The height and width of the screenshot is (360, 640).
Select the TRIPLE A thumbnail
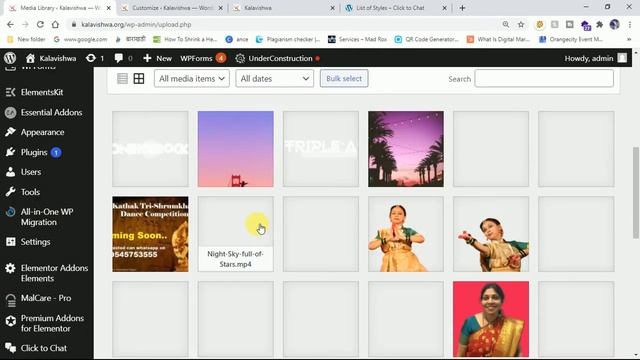321,149
